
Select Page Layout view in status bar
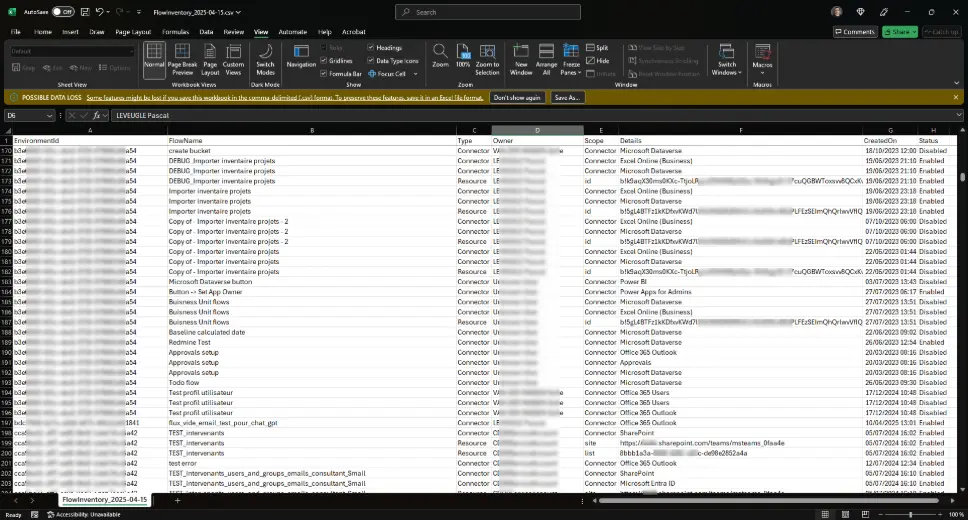[x=845, y=514]
